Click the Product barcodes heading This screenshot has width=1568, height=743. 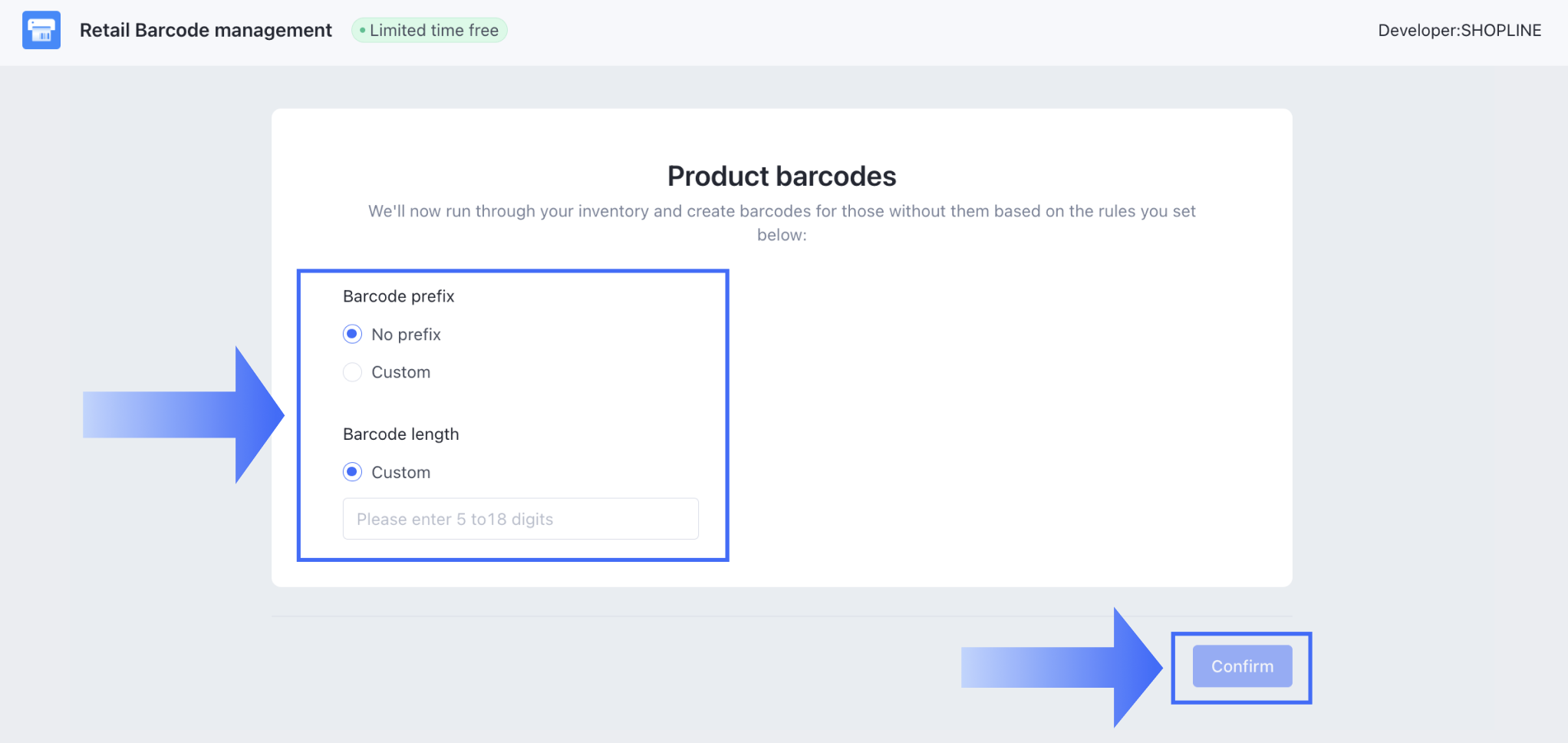coord(781,176)
